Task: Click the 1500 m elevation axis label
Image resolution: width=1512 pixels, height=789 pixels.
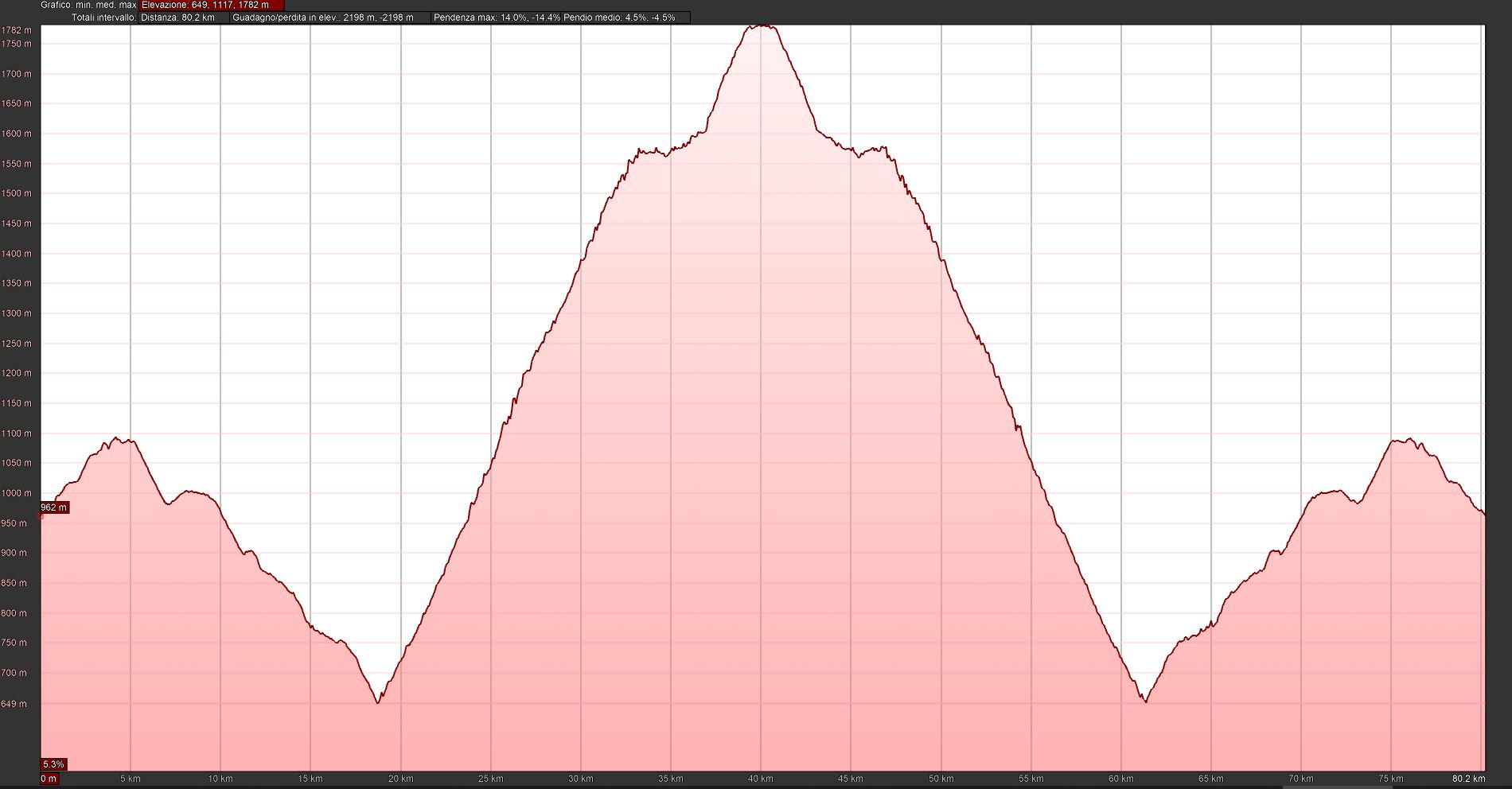Action: tap(17, 193)
